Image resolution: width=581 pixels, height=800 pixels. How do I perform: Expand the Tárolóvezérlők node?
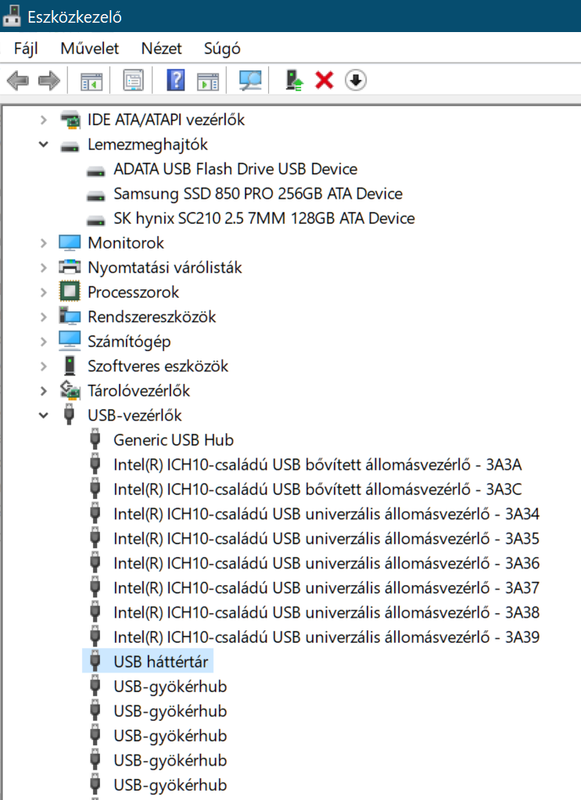(44, 391)
